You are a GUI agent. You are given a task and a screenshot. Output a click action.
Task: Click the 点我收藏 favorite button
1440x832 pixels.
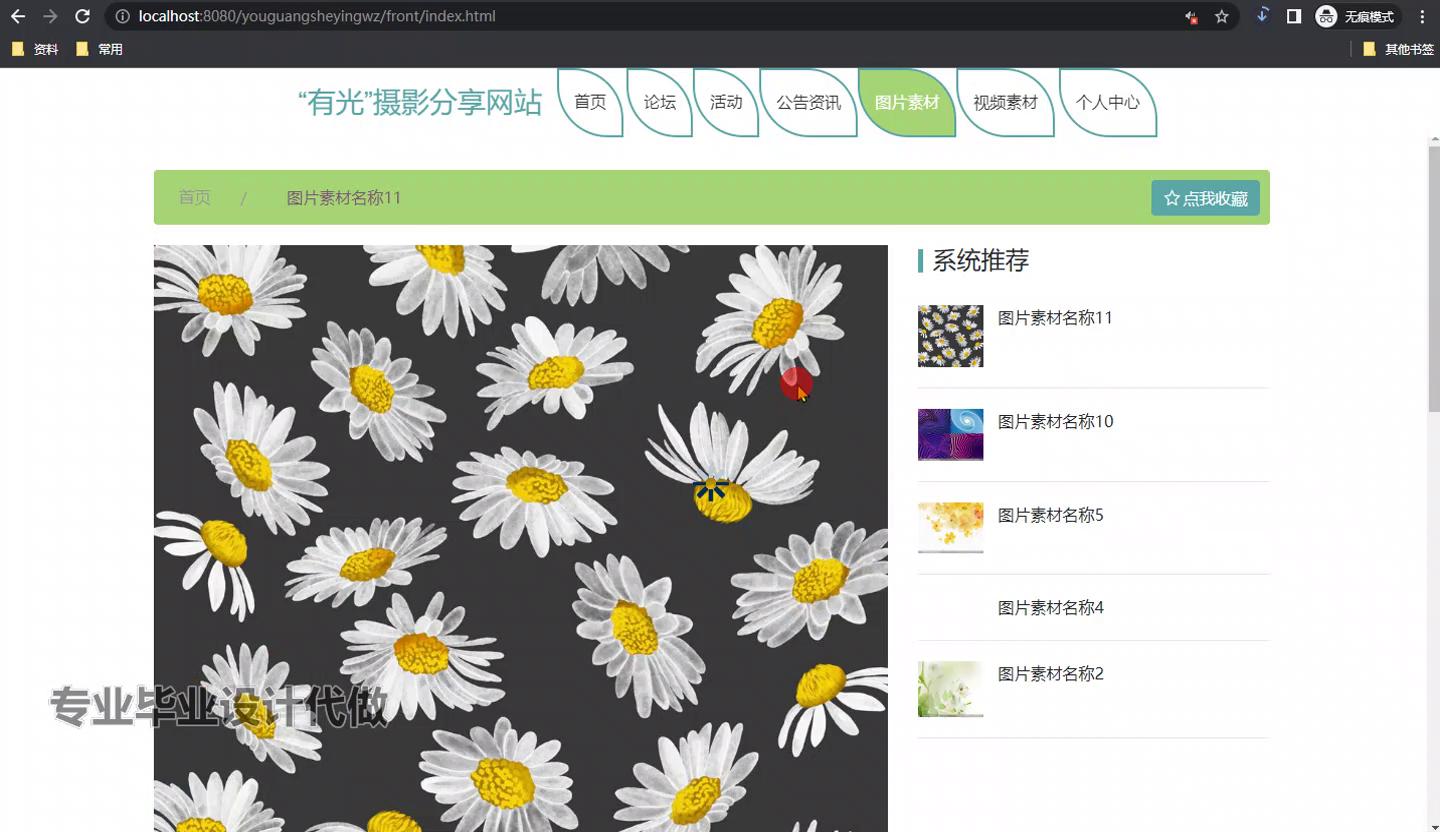point(1205,198)
